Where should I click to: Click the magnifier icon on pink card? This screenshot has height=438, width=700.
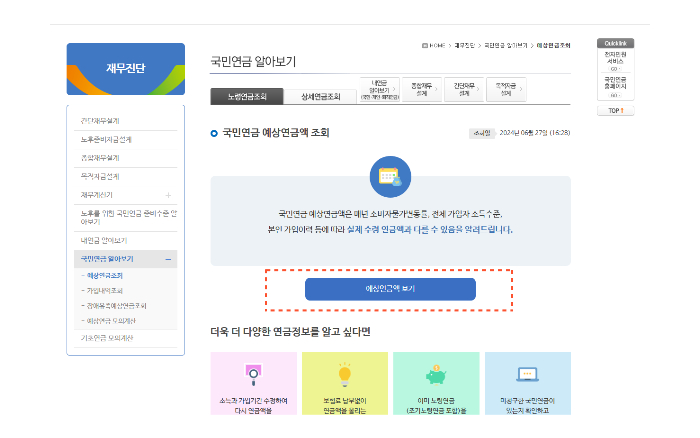[x=254, y=374]
